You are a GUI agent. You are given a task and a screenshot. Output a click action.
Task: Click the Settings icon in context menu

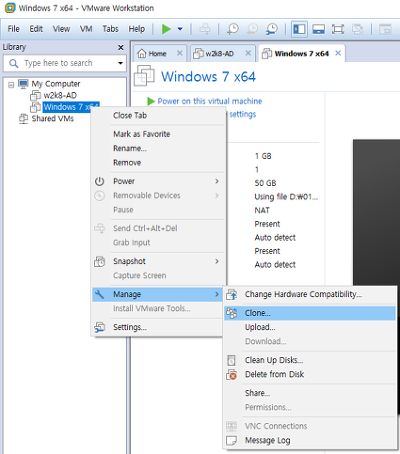100,327
